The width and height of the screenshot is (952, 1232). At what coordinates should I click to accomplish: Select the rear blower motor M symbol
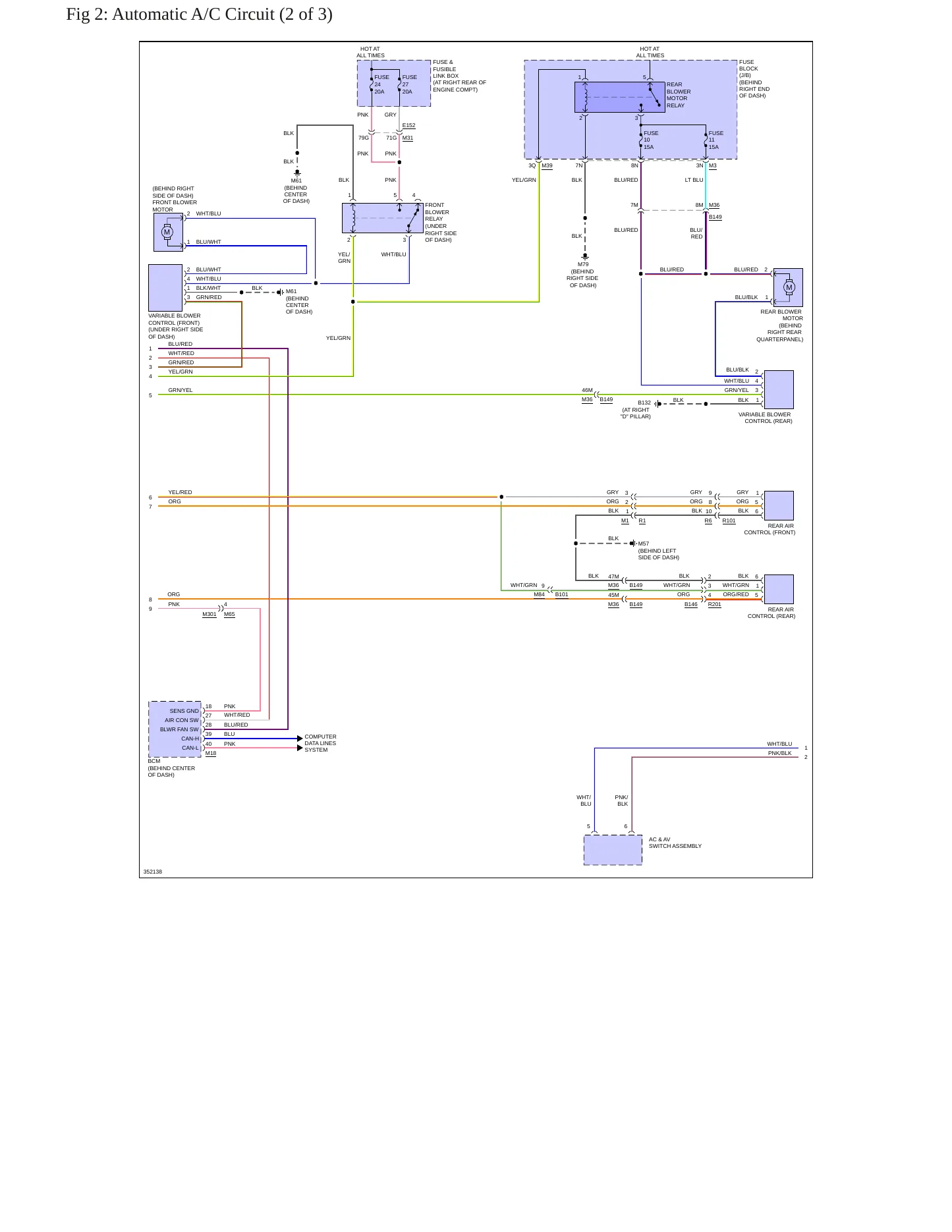click(789, 287)
